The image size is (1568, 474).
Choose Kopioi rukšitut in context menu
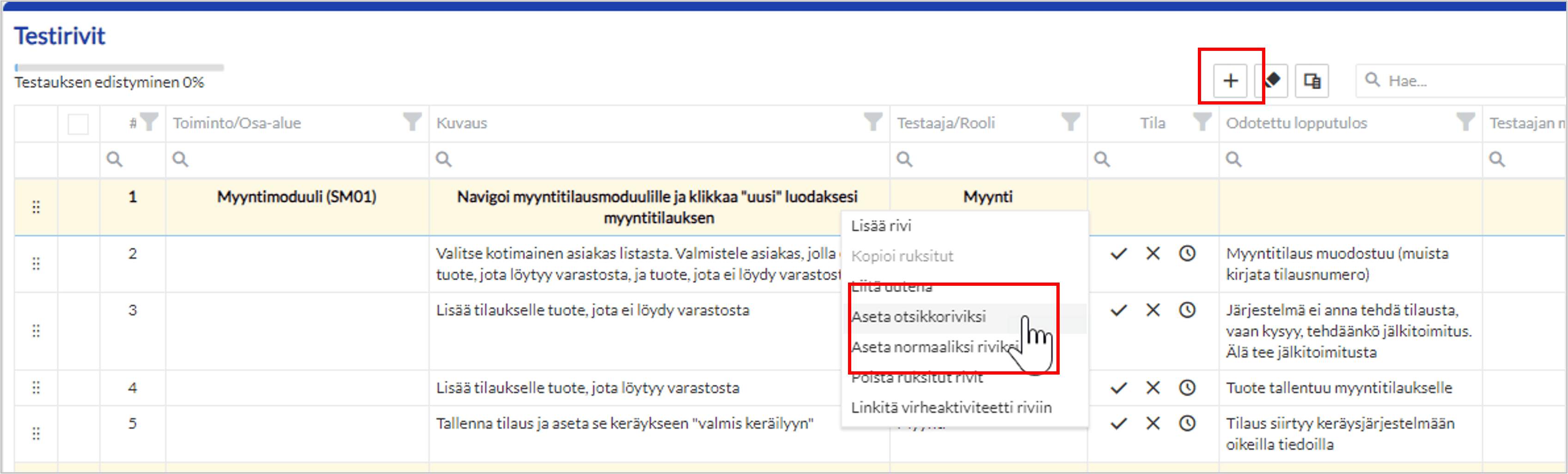(965, 256)
